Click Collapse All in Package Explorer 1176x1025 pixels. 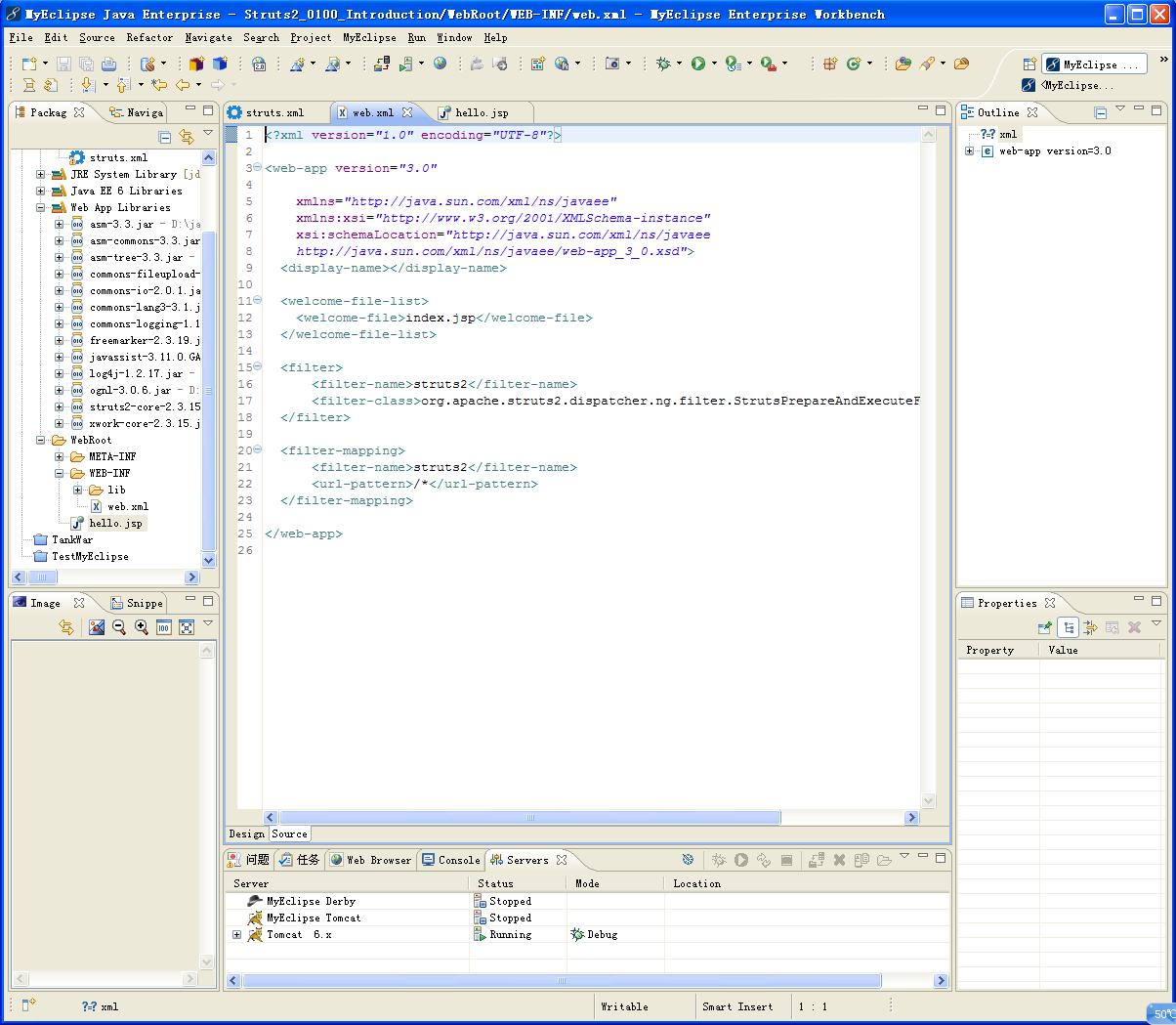tap(165, 138)
